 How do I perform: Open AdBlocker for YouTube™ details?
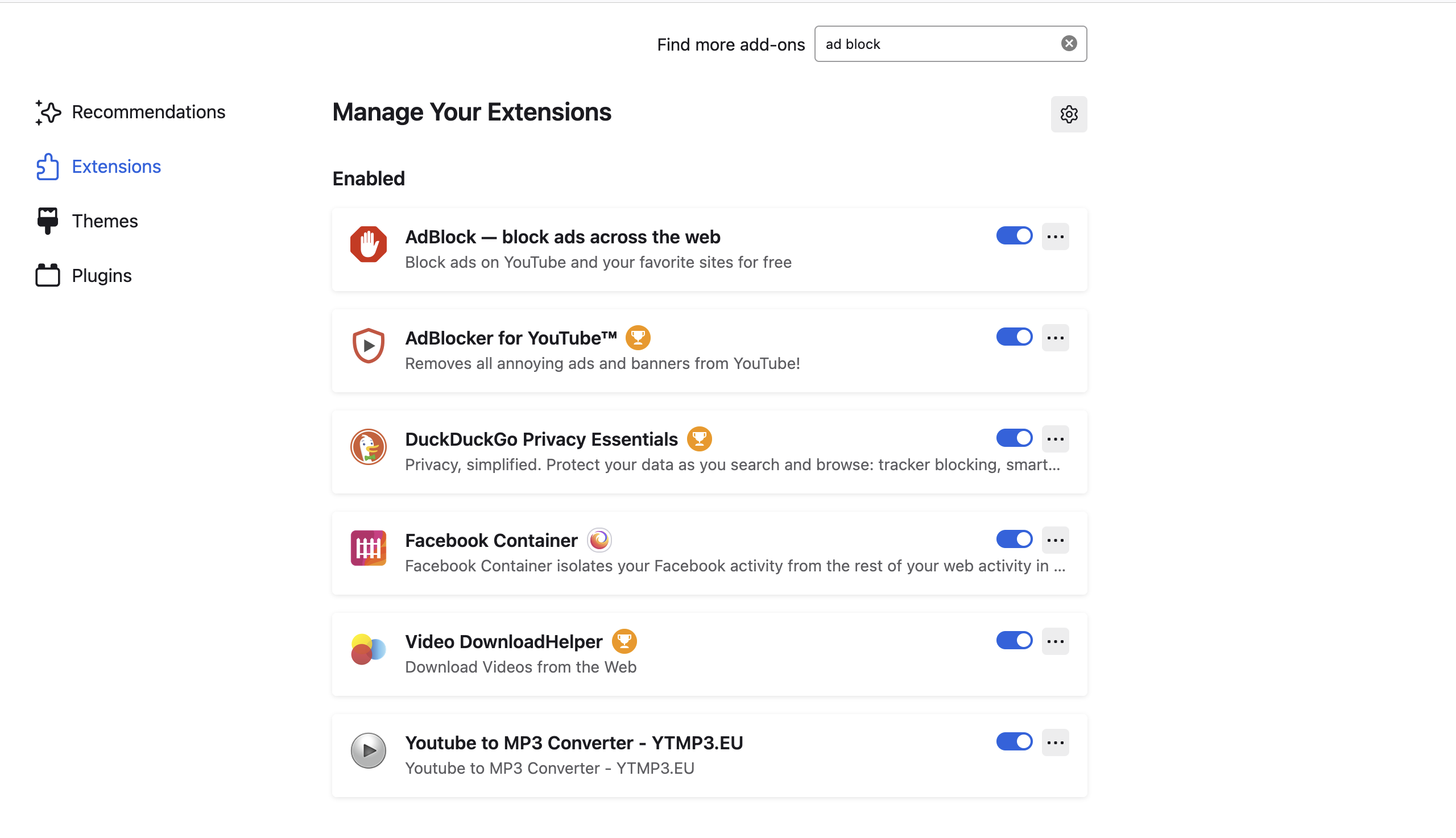coord(511,338)
